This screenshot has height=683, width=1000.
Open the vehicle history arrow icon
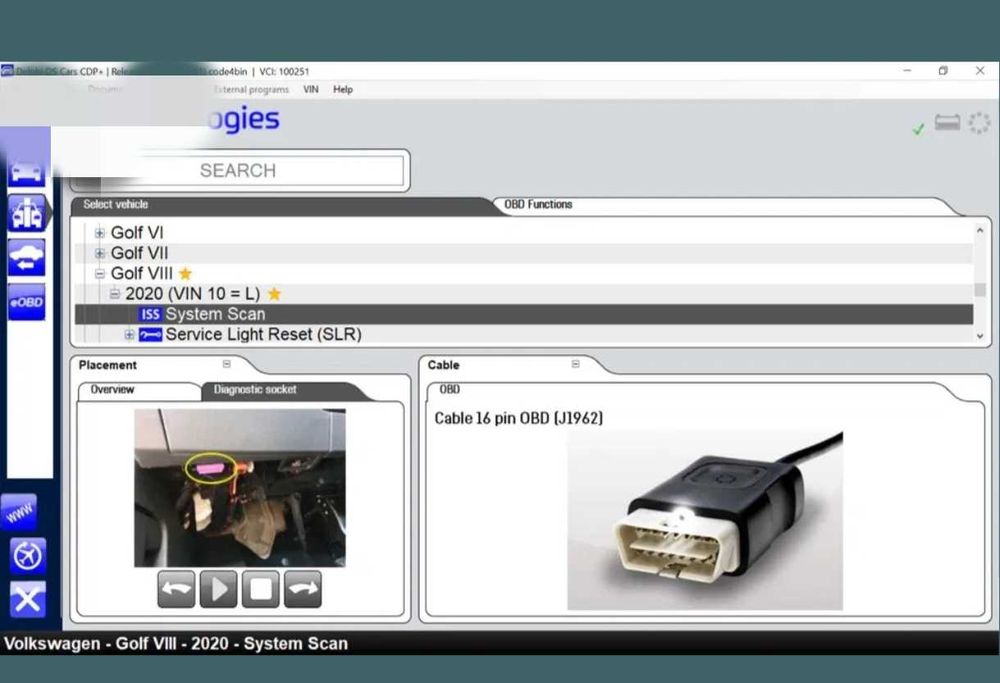26,258
